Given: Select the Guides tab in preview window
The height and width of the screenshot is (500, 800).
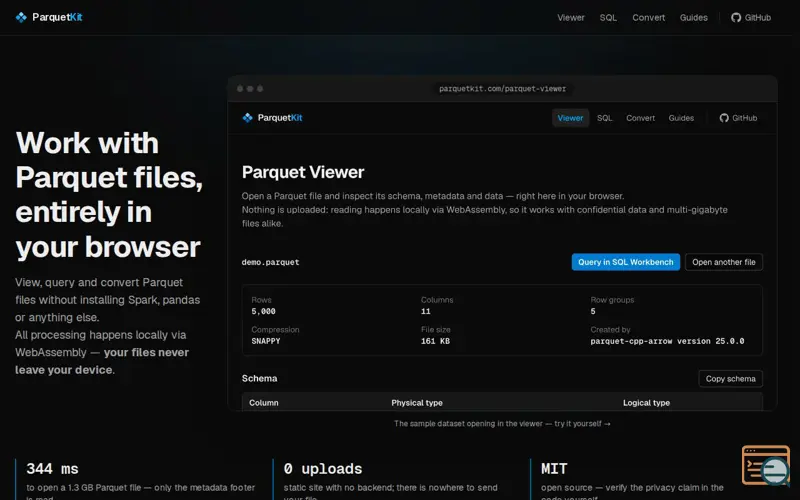Looking at the screenshot, I should [681, 118].
